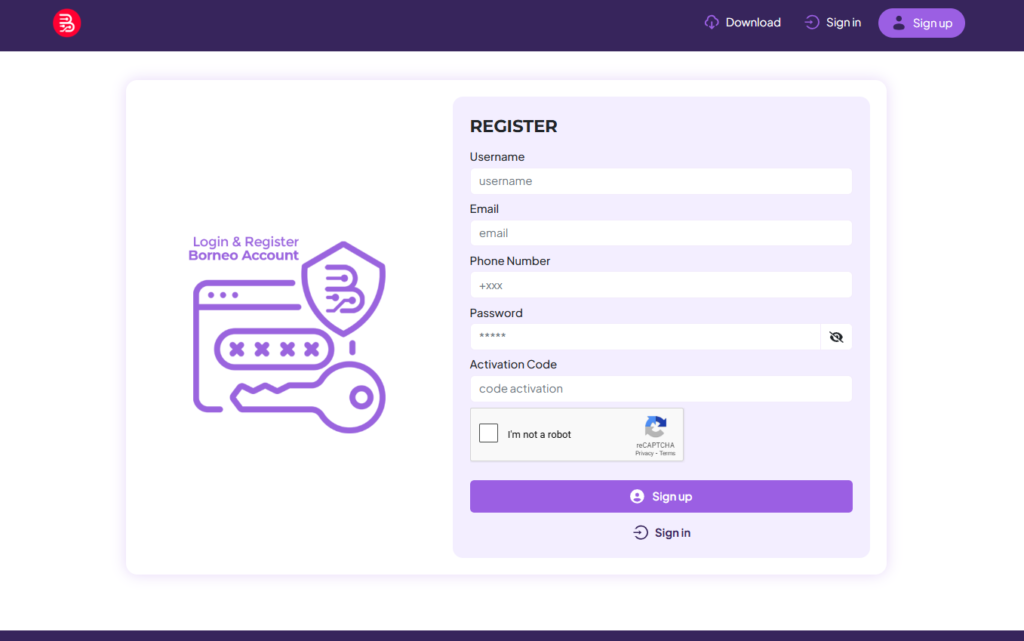Toggle password visibility with eye icon
1024x641 pixels.
coord(836,337)
